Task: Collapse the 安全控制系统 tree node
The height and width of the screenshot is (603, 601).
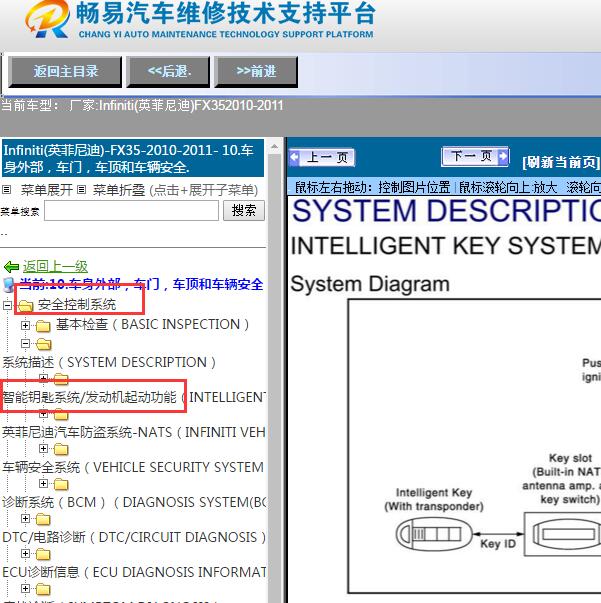Action: [7, 305]
